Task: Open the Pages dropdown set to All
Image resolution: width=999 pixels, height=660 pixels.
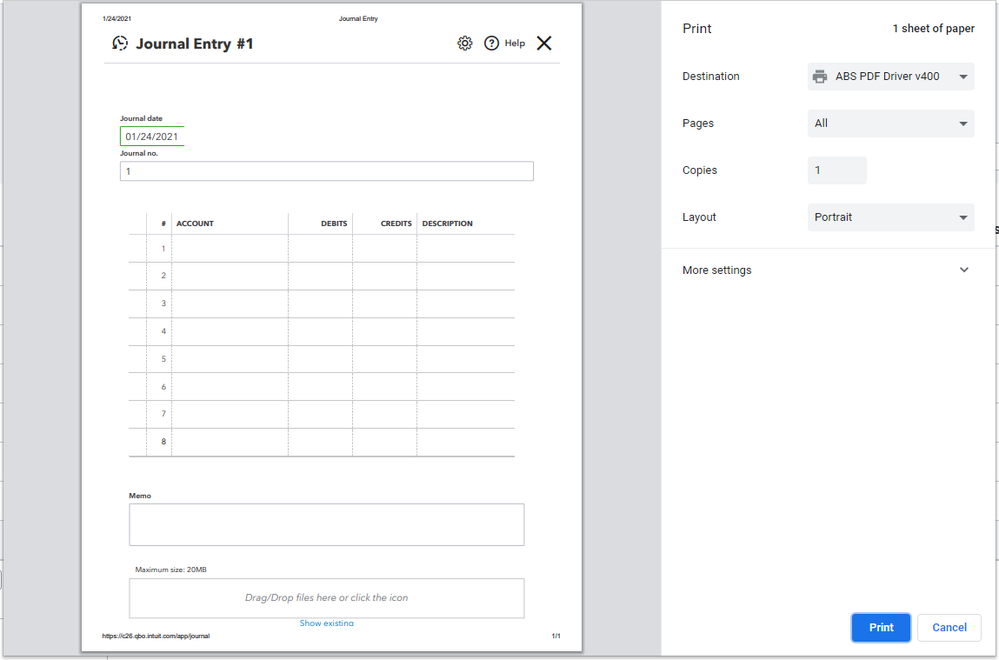Action: [x=891, y=124]
